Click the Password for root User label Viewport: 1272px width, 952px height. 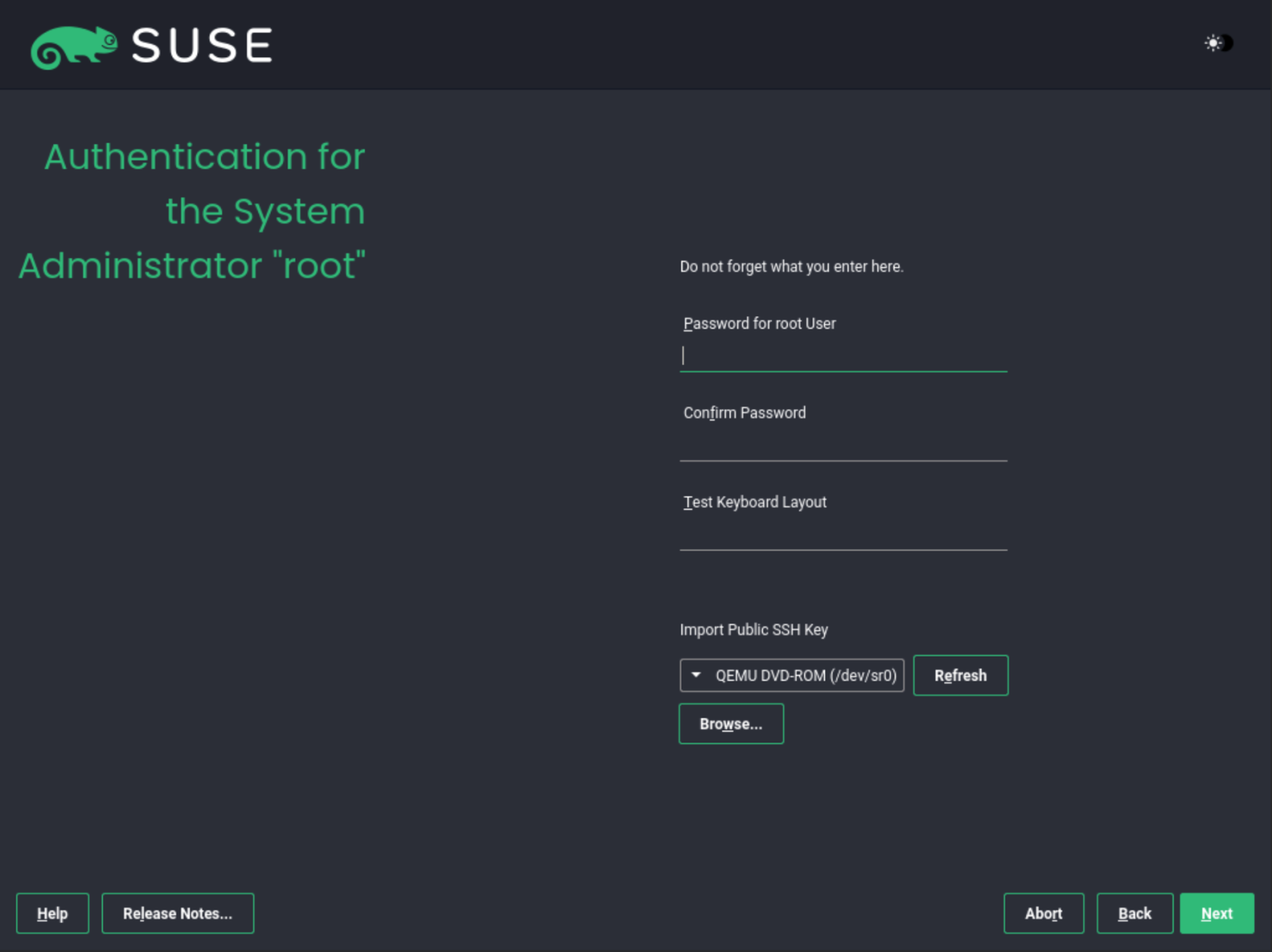[759, 324]
